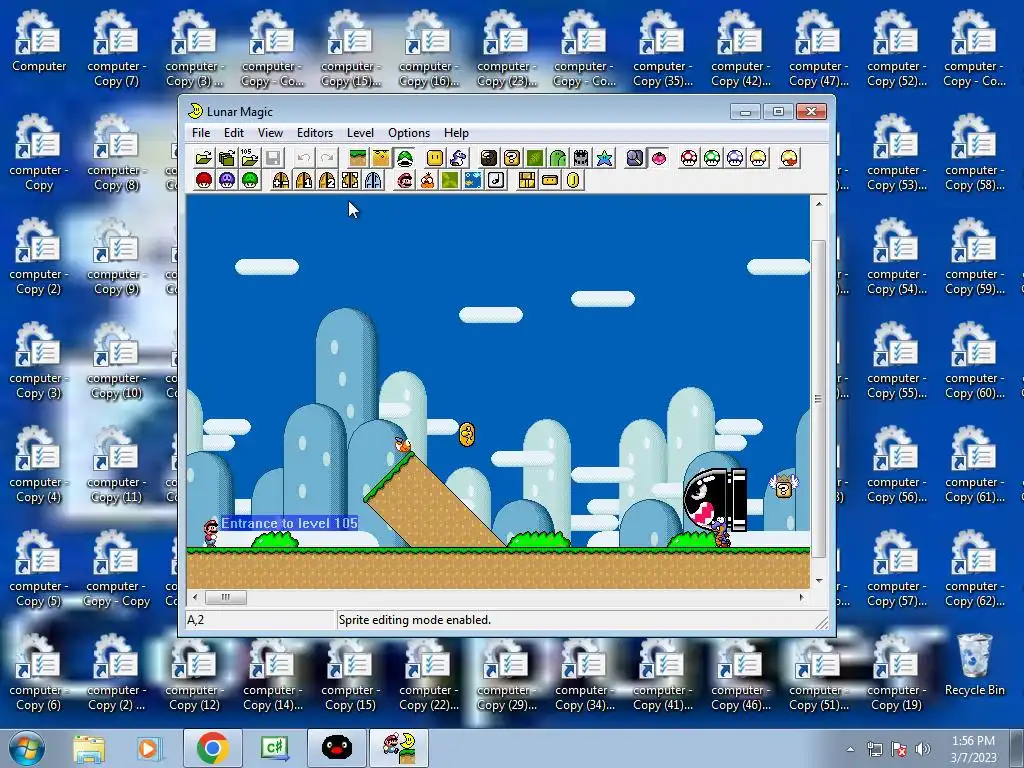Viewport: 1024px width, 768px height.
Task: Select the Banzai Bill sprite in the level
Action: click(x=714, y=500)
